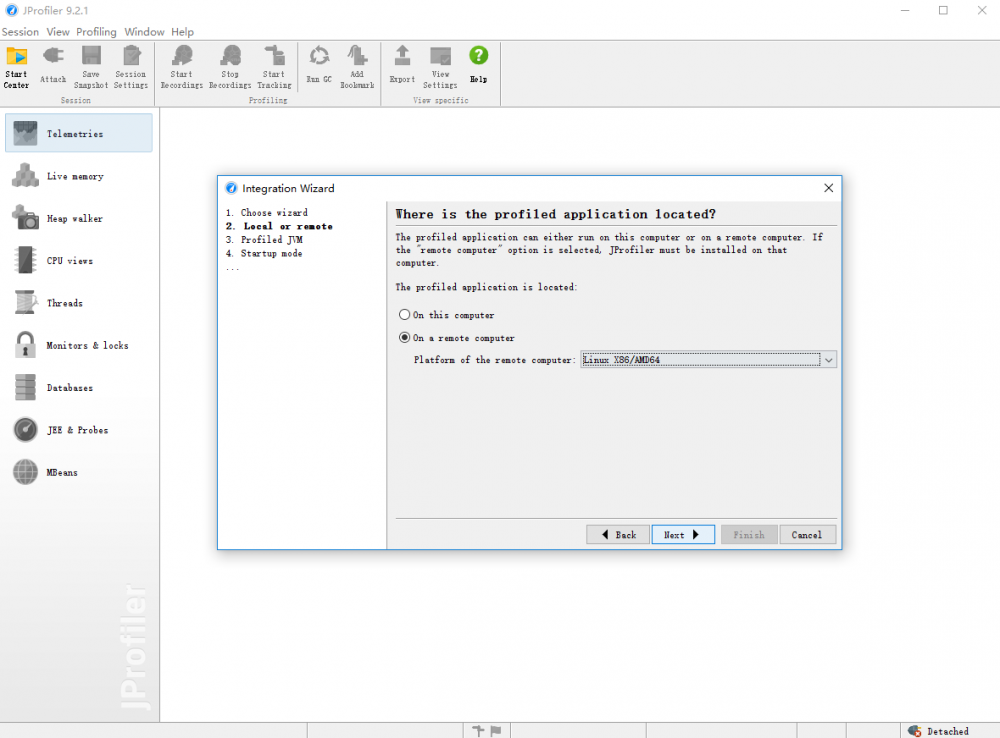Click the Next button in wizard

(x=683, y=535)
